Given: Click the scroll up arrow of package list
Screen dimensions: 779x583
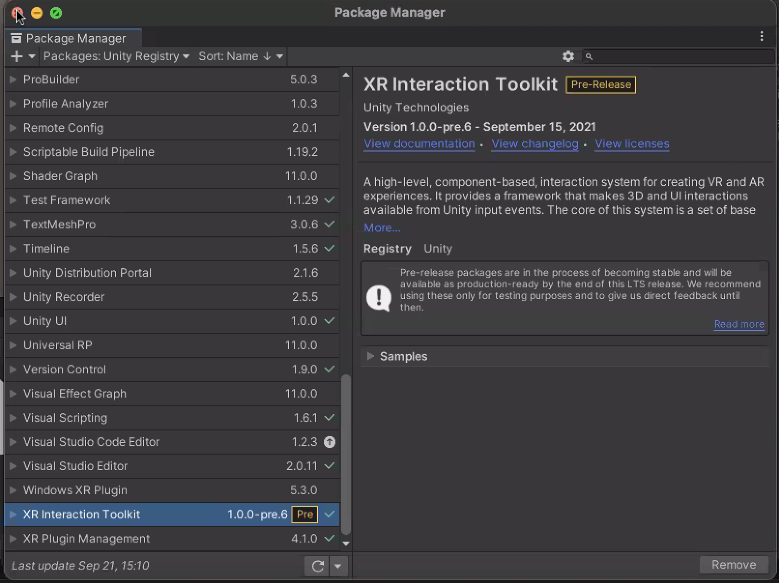Looking at the screenshot, I should tap(346, 75).
